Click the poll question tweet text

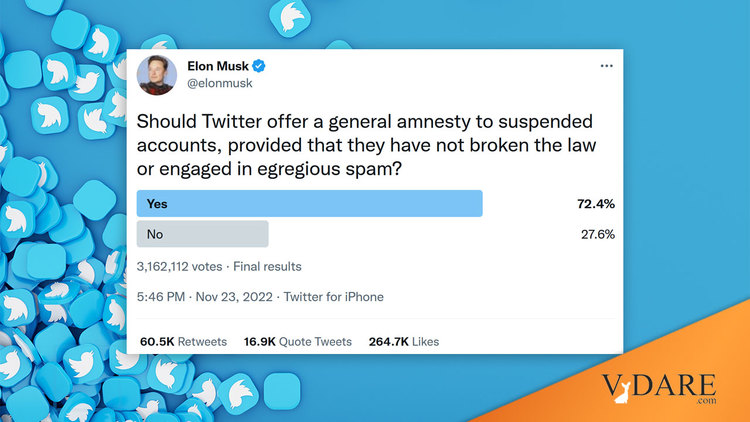click(366, 145)
